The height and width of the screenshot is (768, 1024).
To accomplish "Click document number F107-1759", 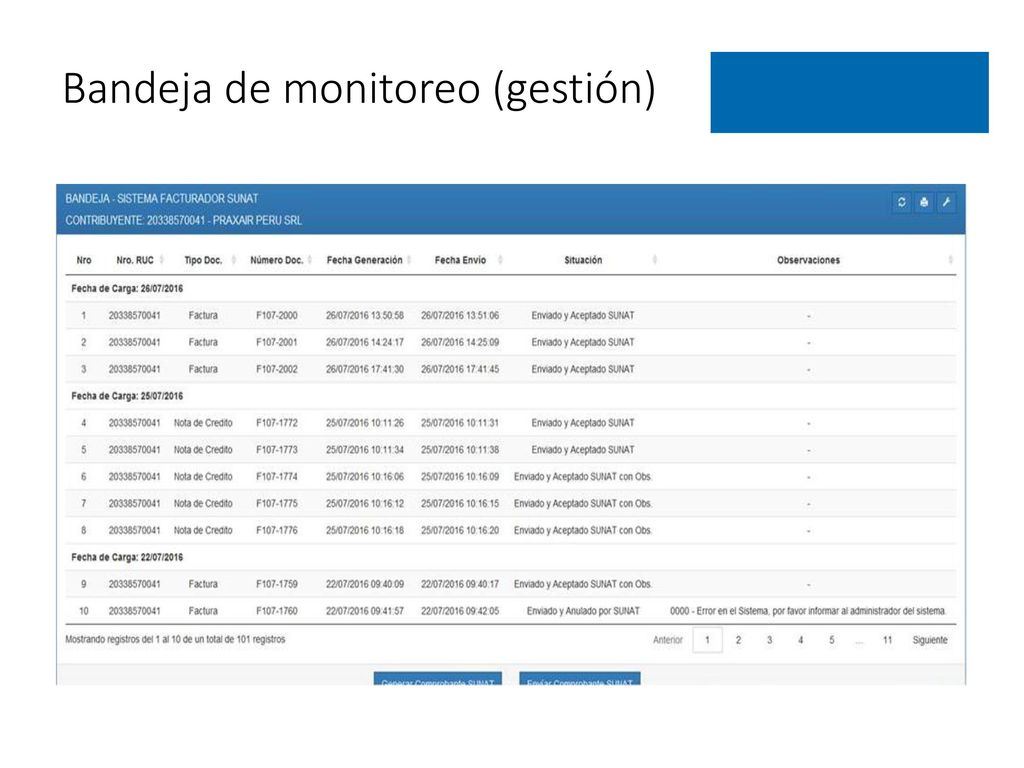I will click(277, 584).
